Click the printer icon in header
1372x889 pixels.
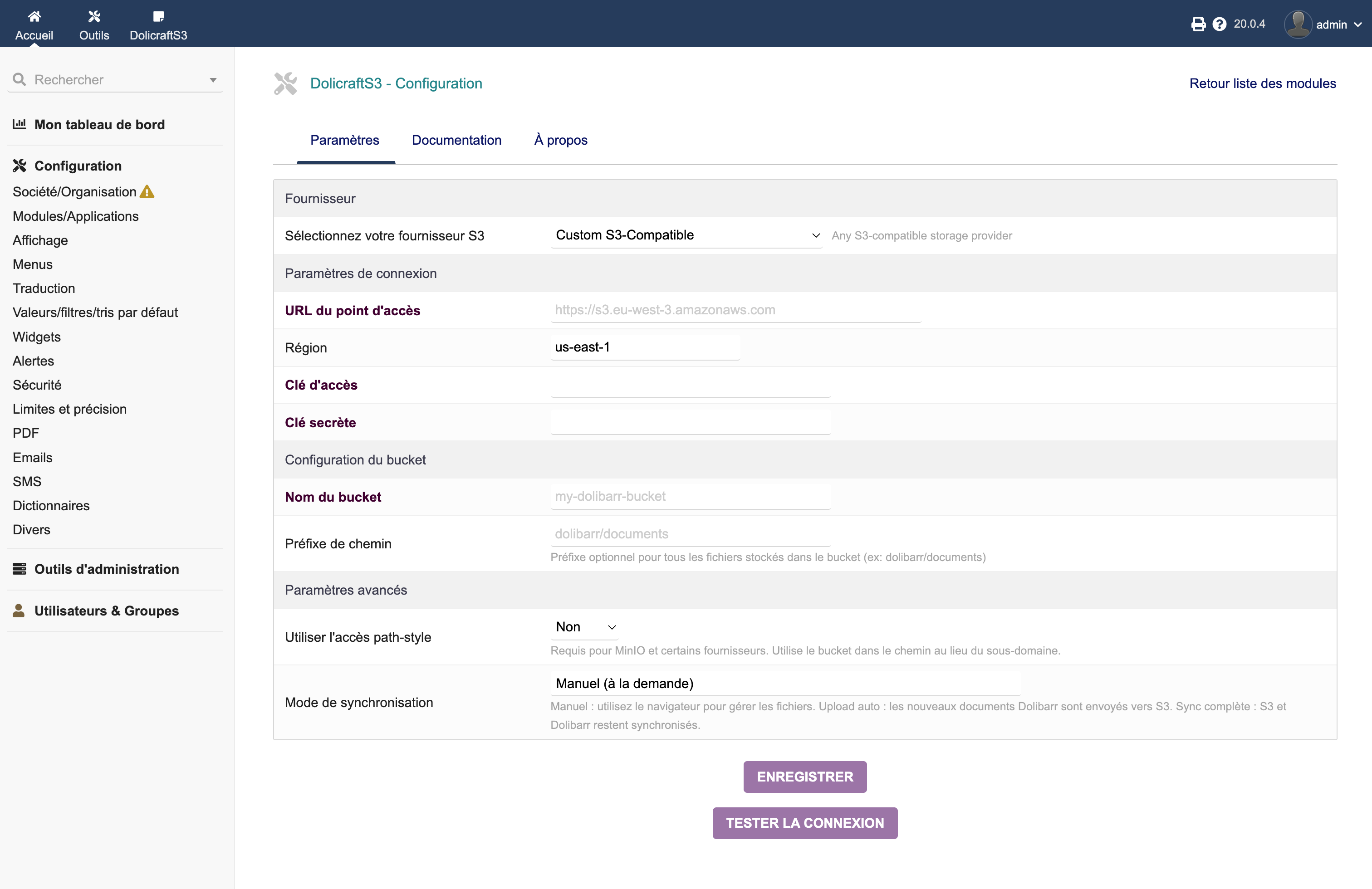click(x=1198, y=24)
